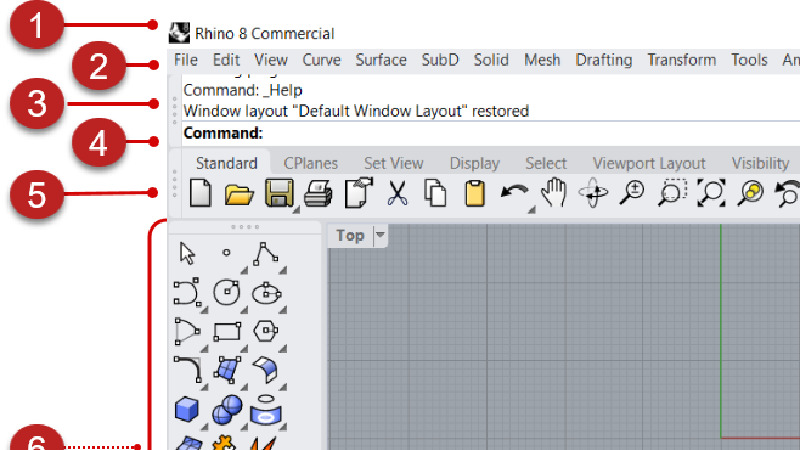Open the Edit menu
This screenshot has height=450, width=800.
[226, 60]
